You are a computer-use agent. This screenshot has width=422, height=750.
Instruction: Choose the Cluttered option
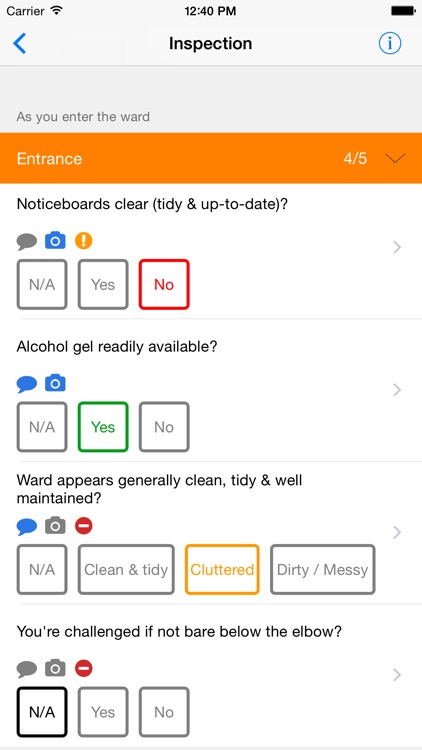(x=222, y=569)
